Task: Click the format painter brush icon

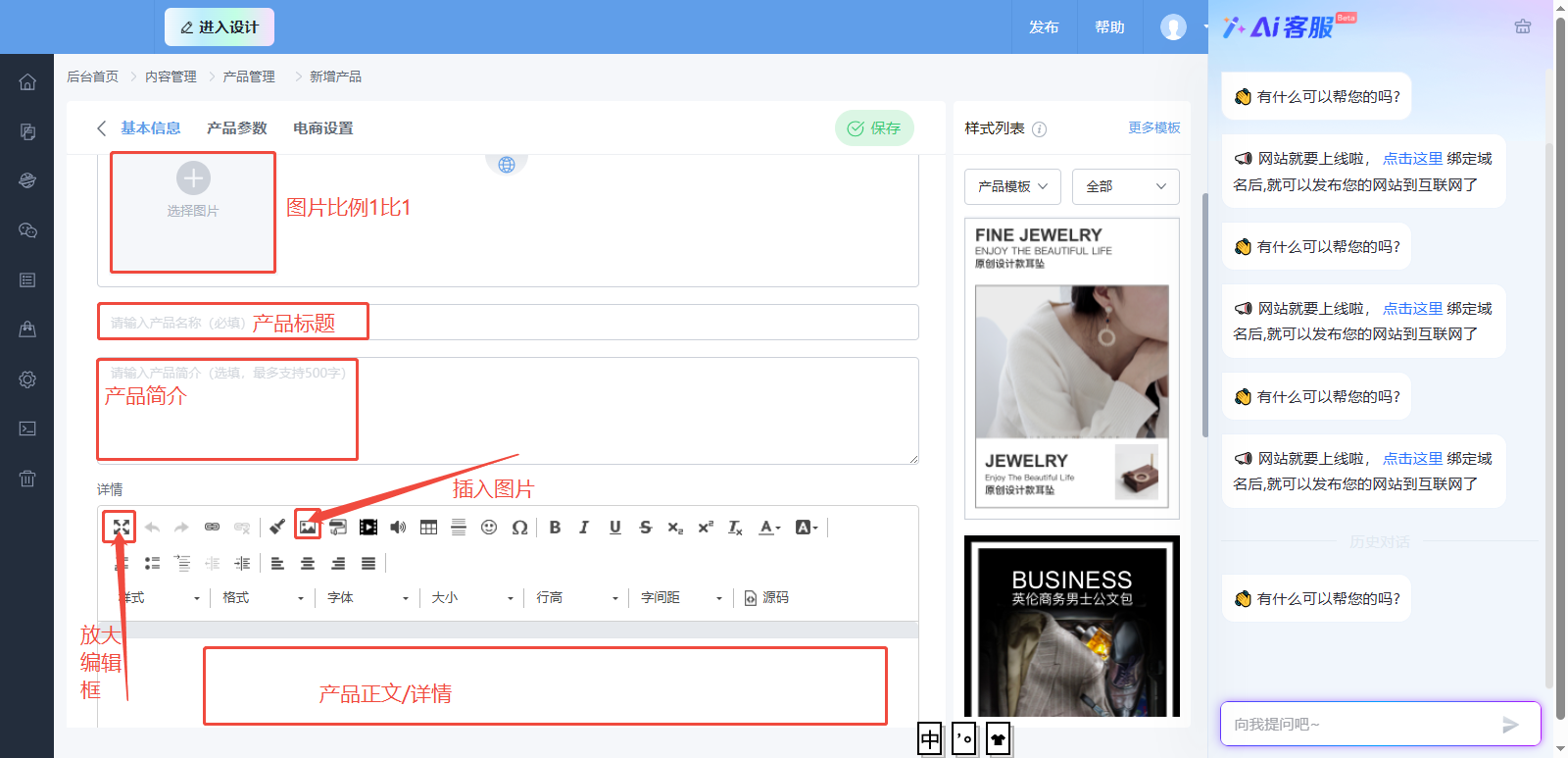Action: (x=277, y=528)
